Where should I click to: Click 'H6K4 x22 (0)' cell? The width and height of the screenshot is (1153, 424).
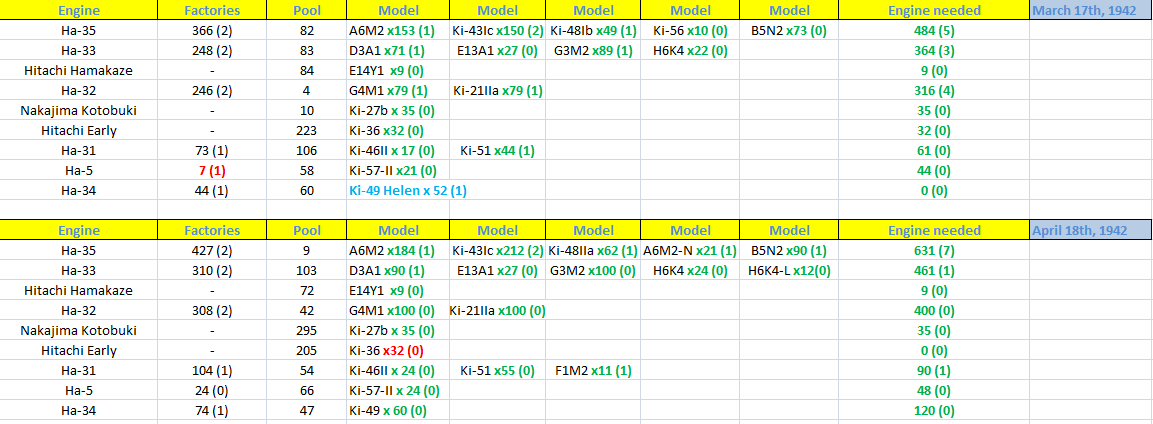(x=690, y=51)
